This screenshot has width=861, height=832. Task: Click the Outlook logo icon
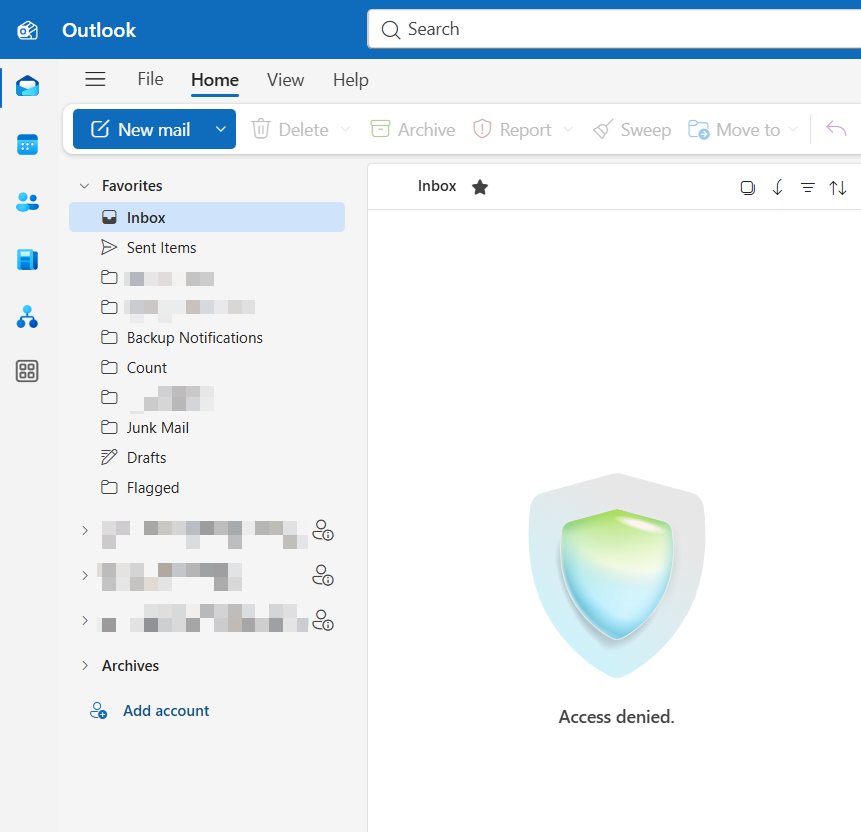point(27,30)
